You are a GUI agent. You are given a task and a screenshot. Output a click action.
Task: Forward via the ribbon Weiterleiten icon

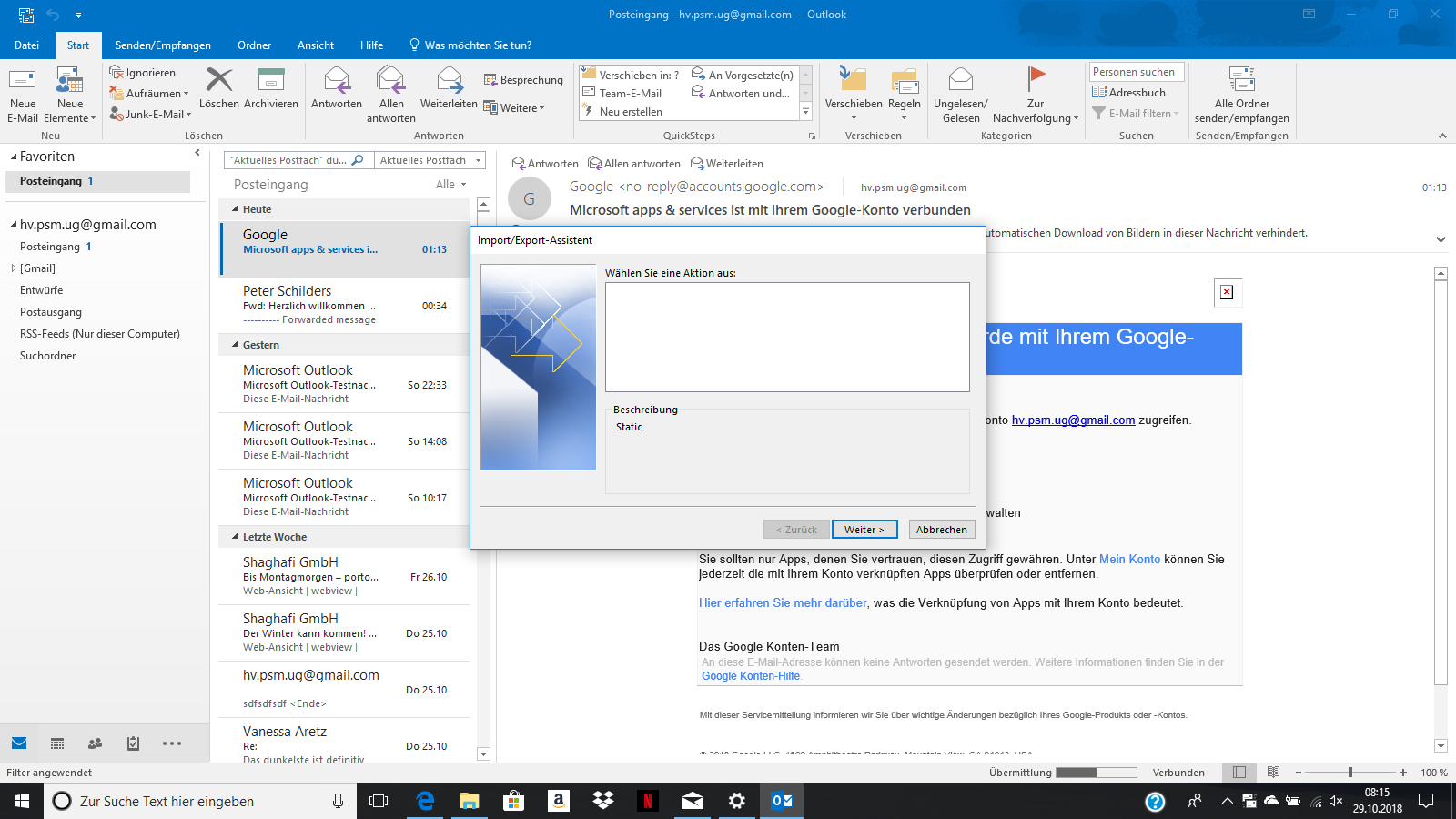click(x=449, y=88)
